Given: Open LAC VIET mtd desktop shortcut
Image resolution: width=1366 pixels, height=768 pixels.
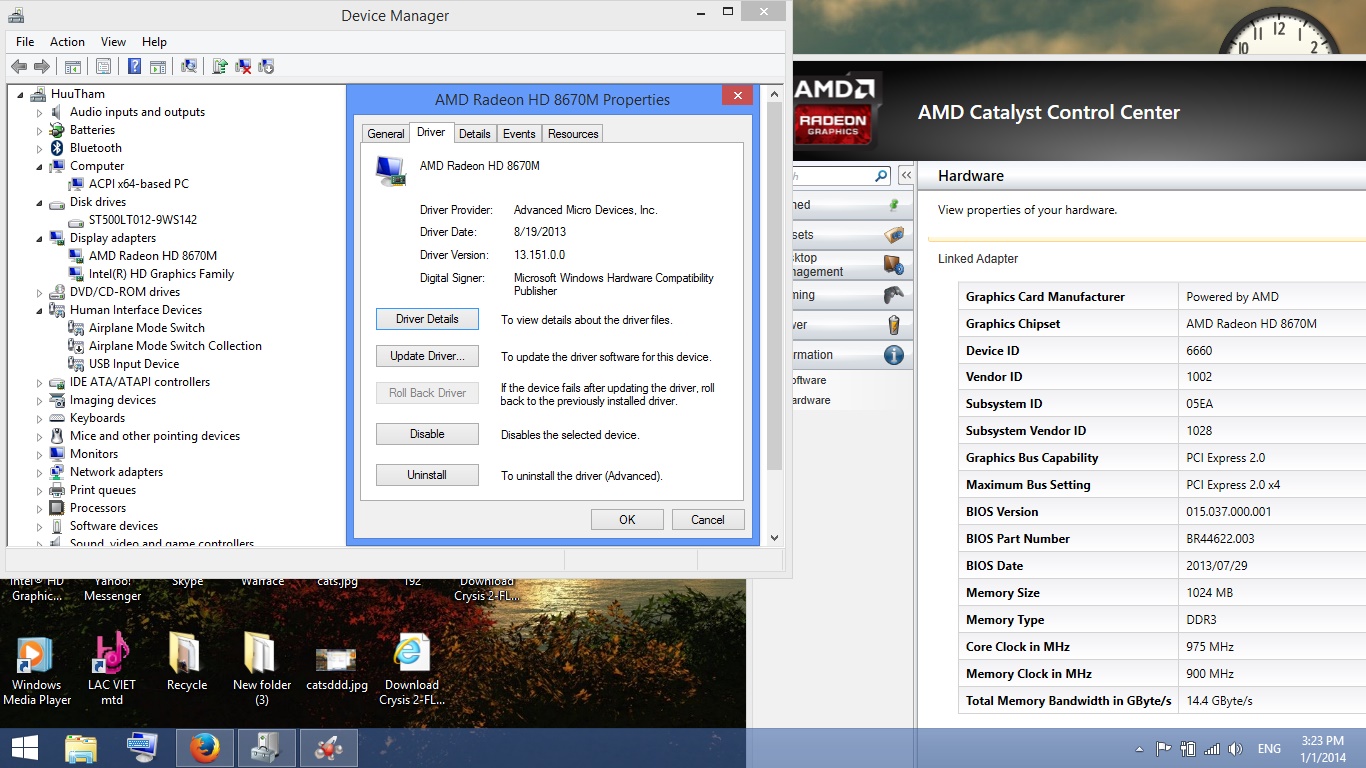Looking at the screenshot, I should [x=111, y=670].
